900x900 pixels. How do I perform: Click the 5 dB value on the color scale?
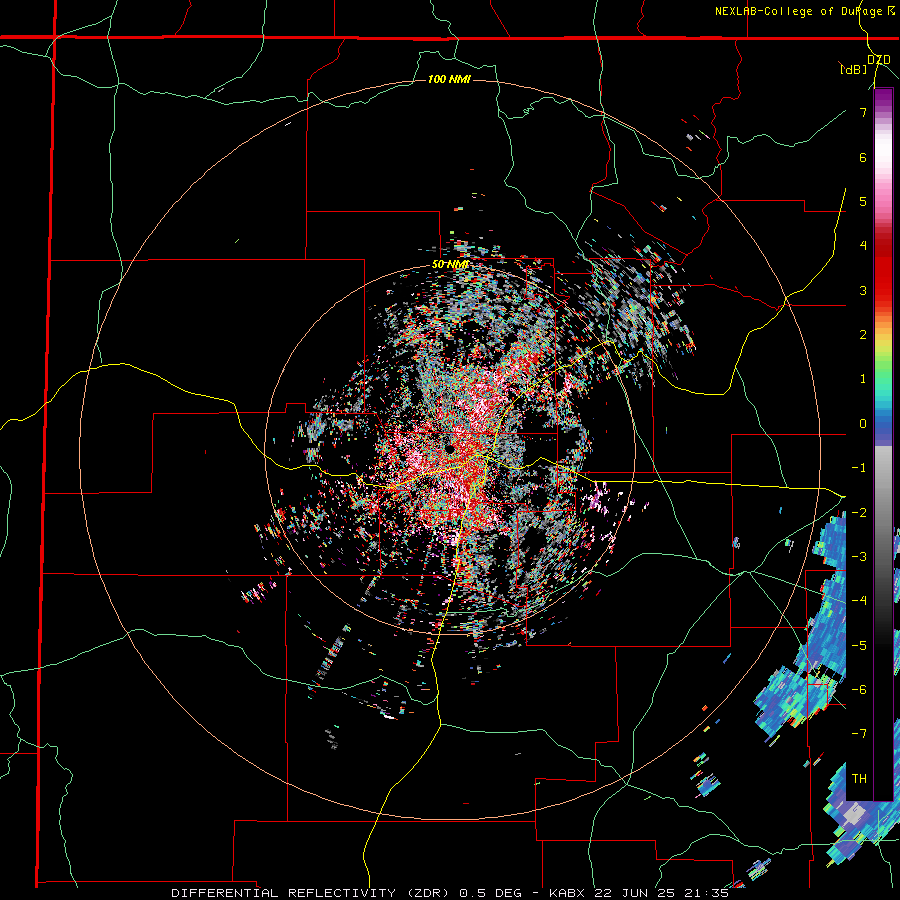[863, 201]
